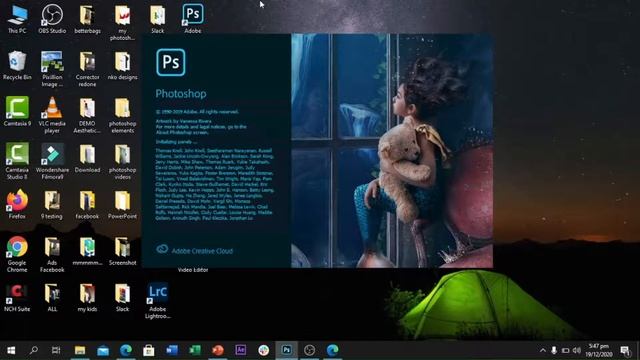The height and width of the screenshot is (360, 640).
Task: Click the Ps logo on the splash screen
Action: click(171, 62)
